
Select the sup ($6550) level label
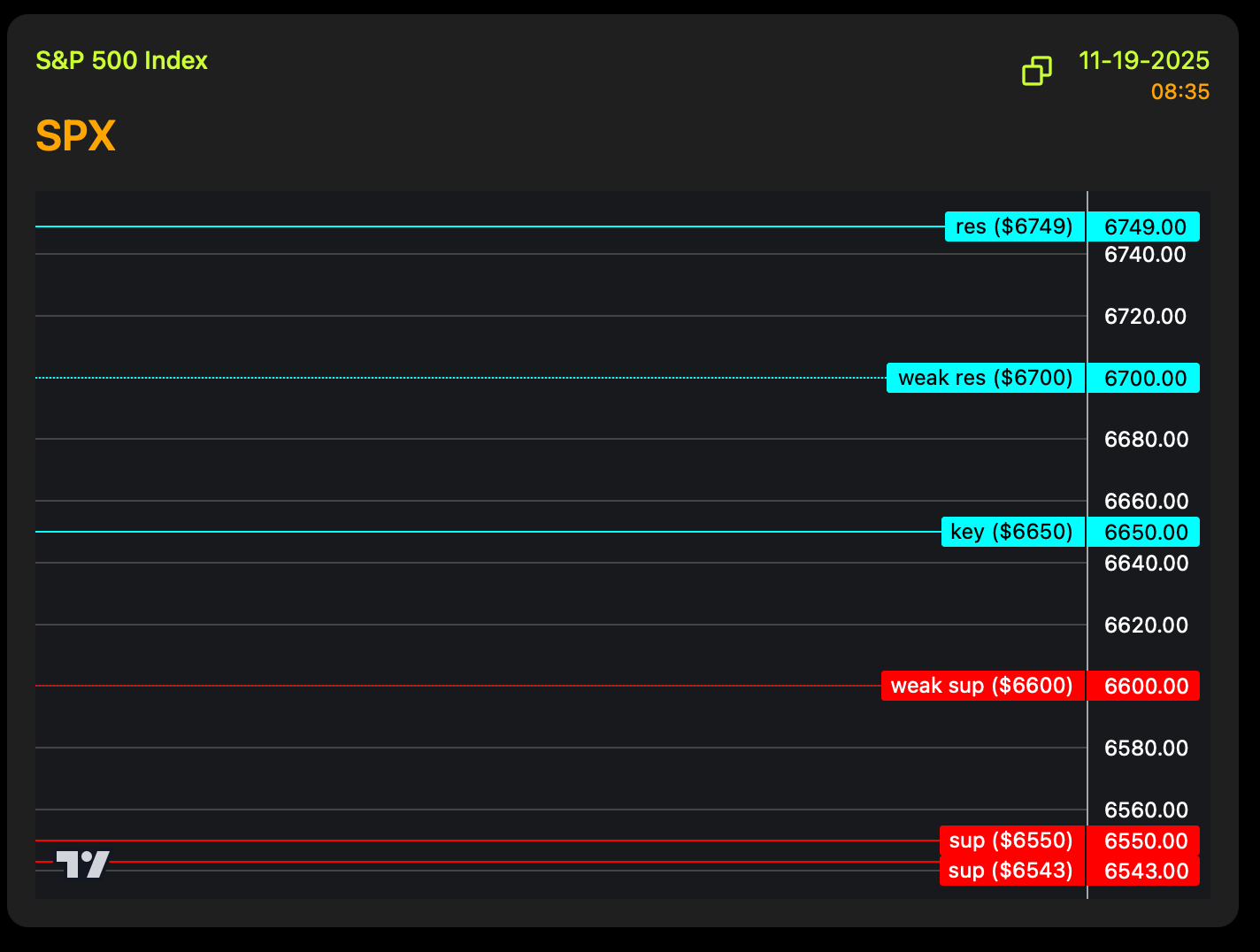[1010, 840]
